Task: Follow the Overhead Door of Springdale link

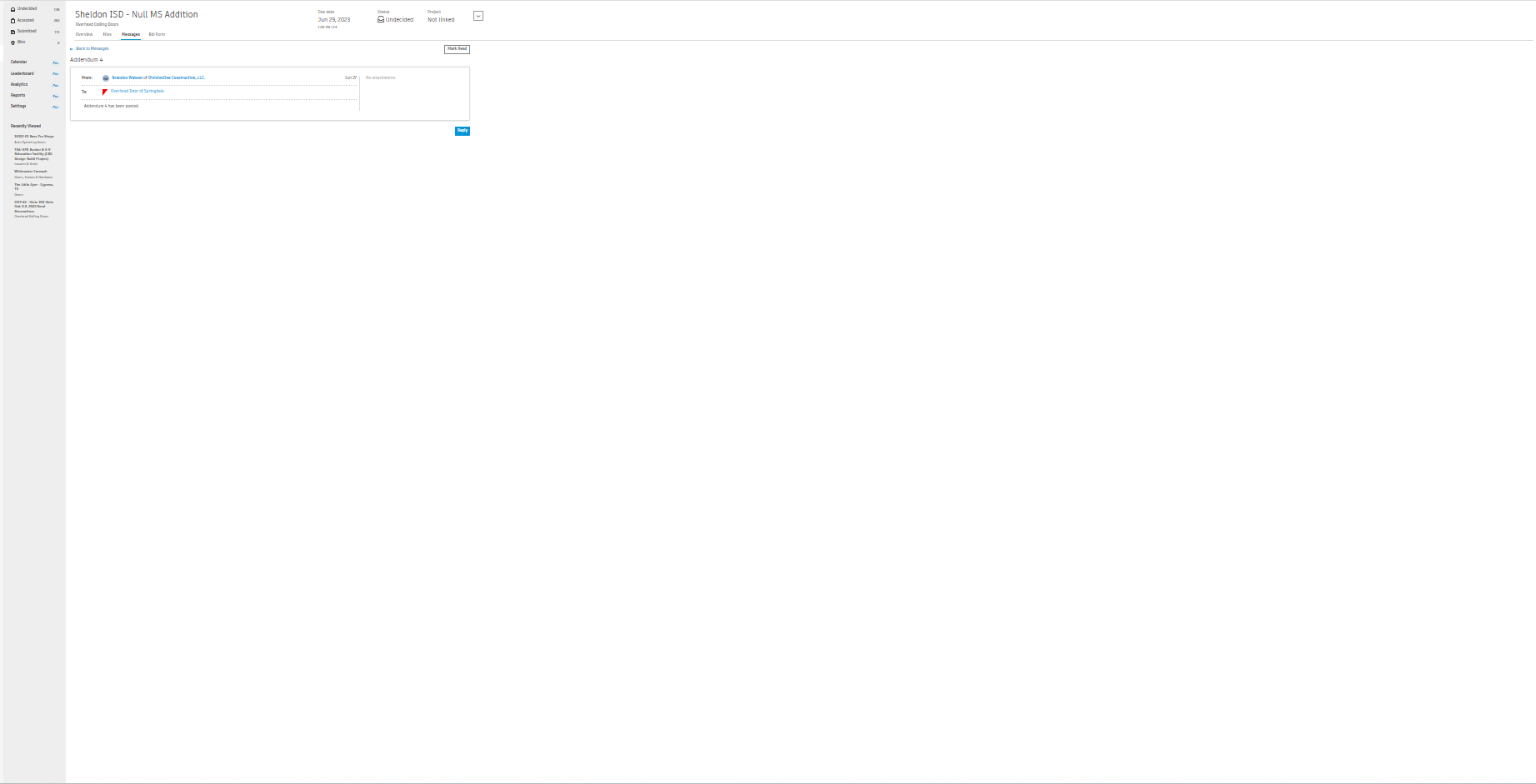Action: pyautogui.click(x=138, y=91)
